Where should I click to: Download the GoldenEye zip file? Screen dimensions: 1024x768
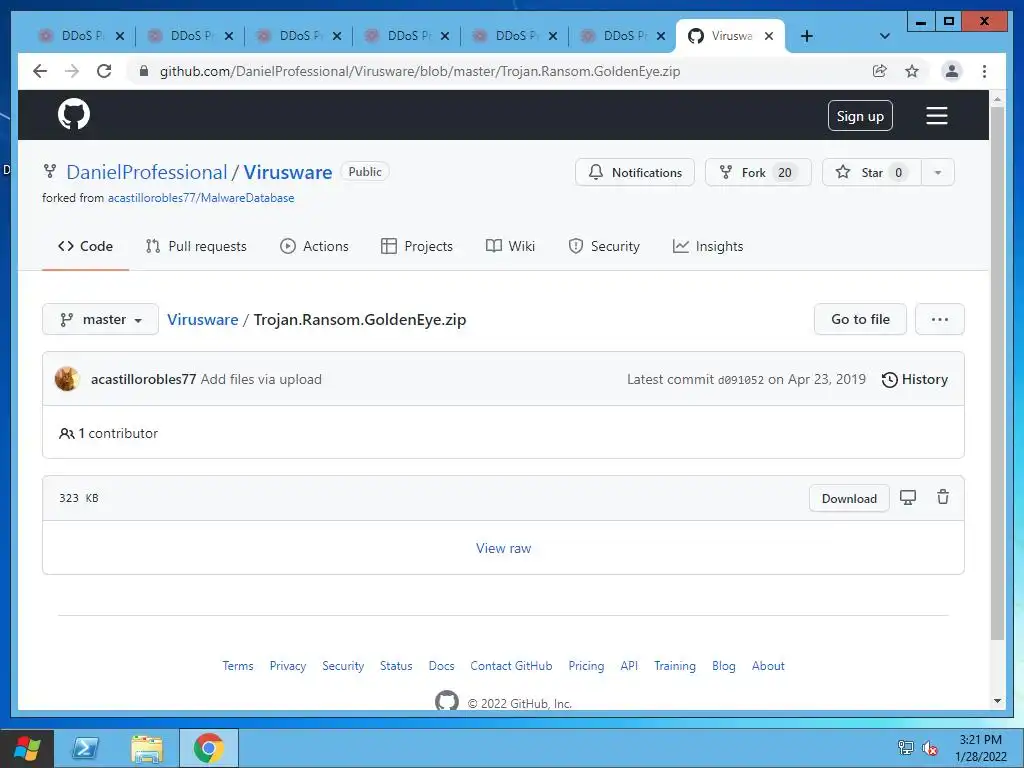click(849, 498)
